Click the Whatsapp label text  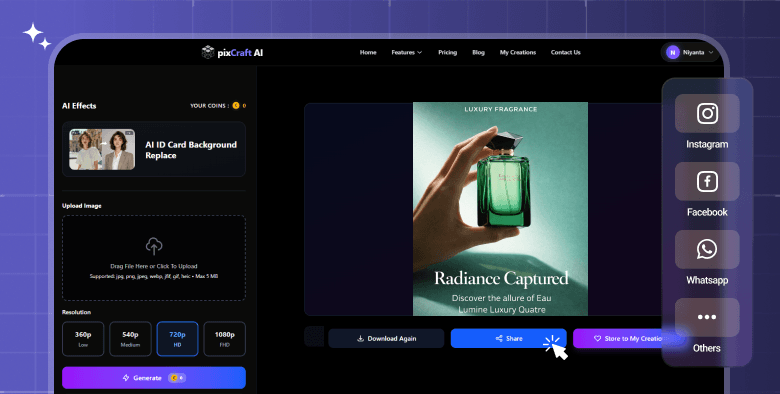pos(707,280)
